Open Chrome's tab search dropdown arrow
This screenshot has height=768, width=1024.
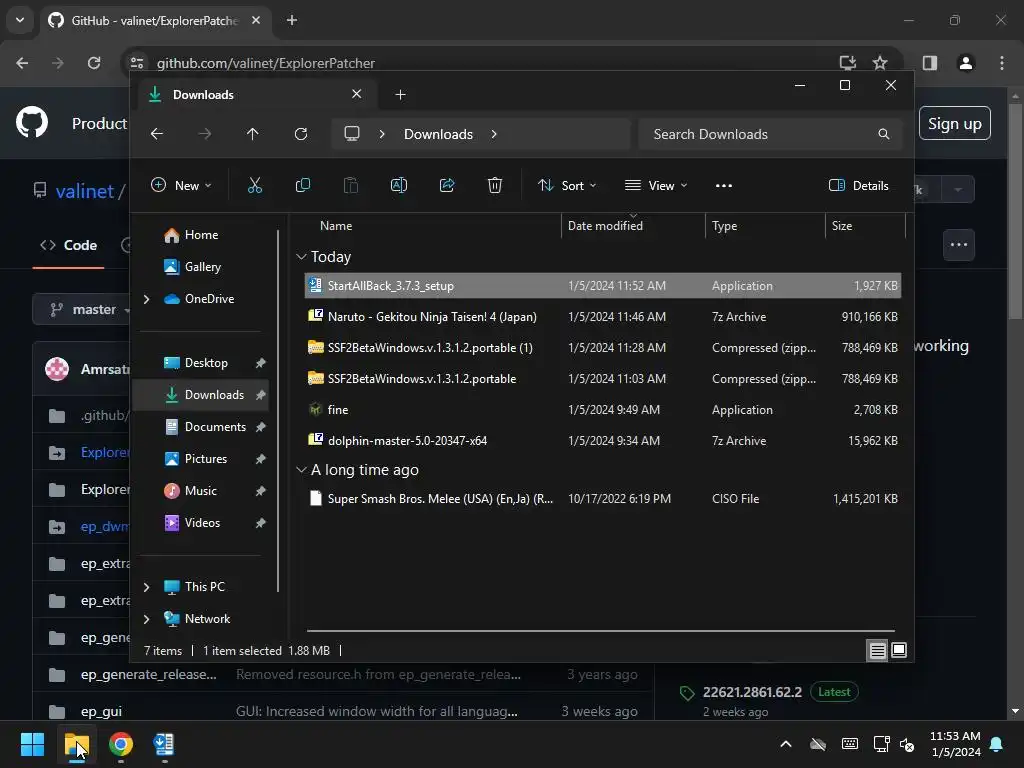click(x=20, y=20)
